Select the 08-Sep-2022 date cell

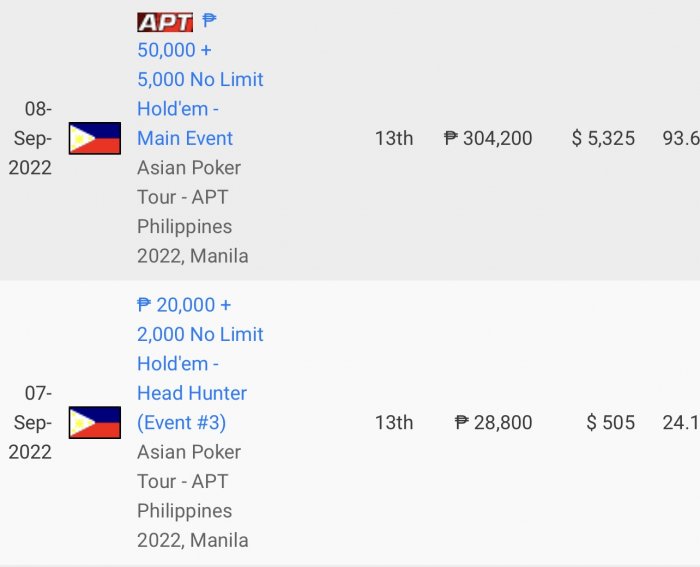(x=30, y=138)
